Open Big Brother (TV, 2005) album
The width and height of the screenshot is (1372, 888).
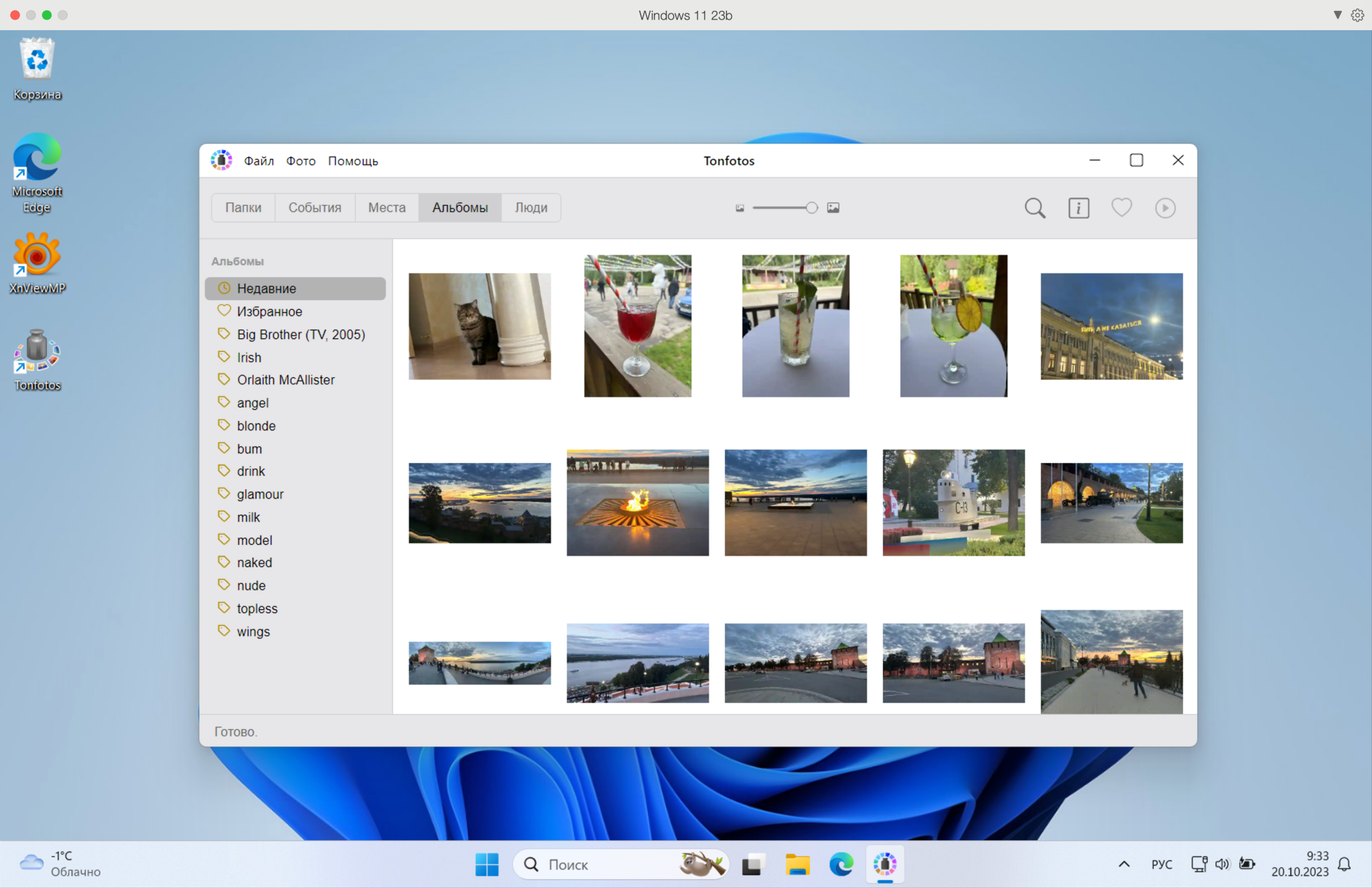[295, 334]
